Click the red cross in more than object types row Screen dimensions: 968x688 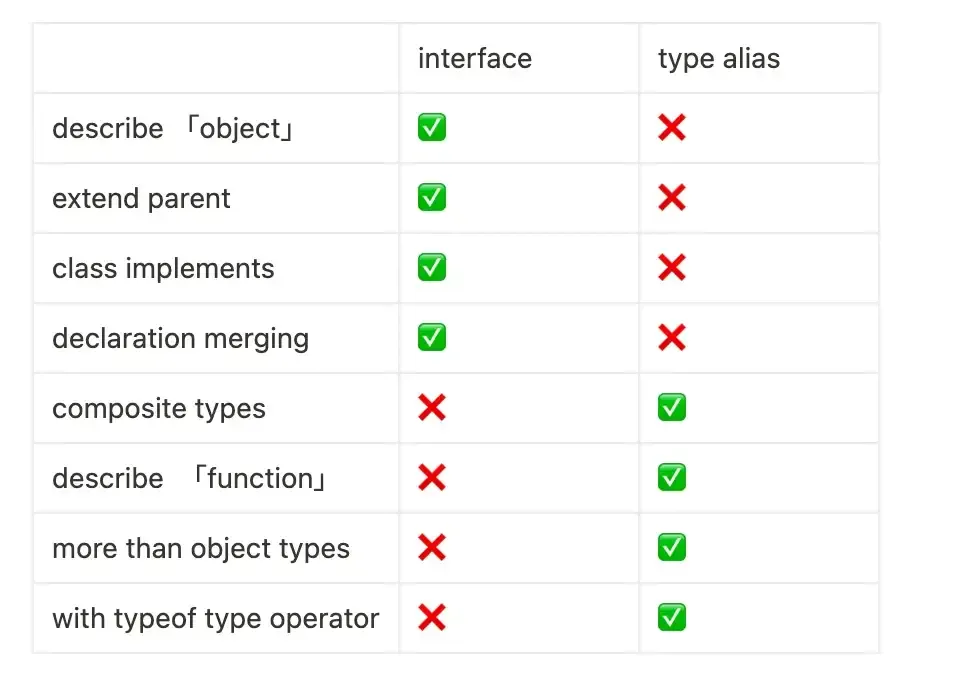pyautogui.click(x=432, y=548)
